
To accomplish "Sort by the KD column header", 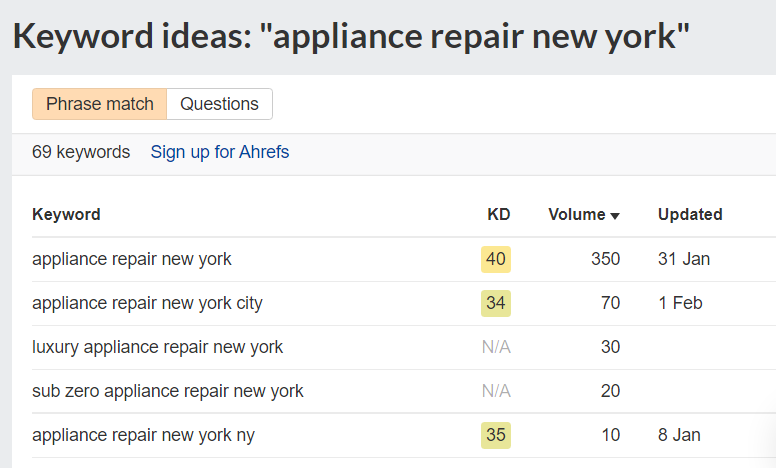I will click(x=499, y=214).
